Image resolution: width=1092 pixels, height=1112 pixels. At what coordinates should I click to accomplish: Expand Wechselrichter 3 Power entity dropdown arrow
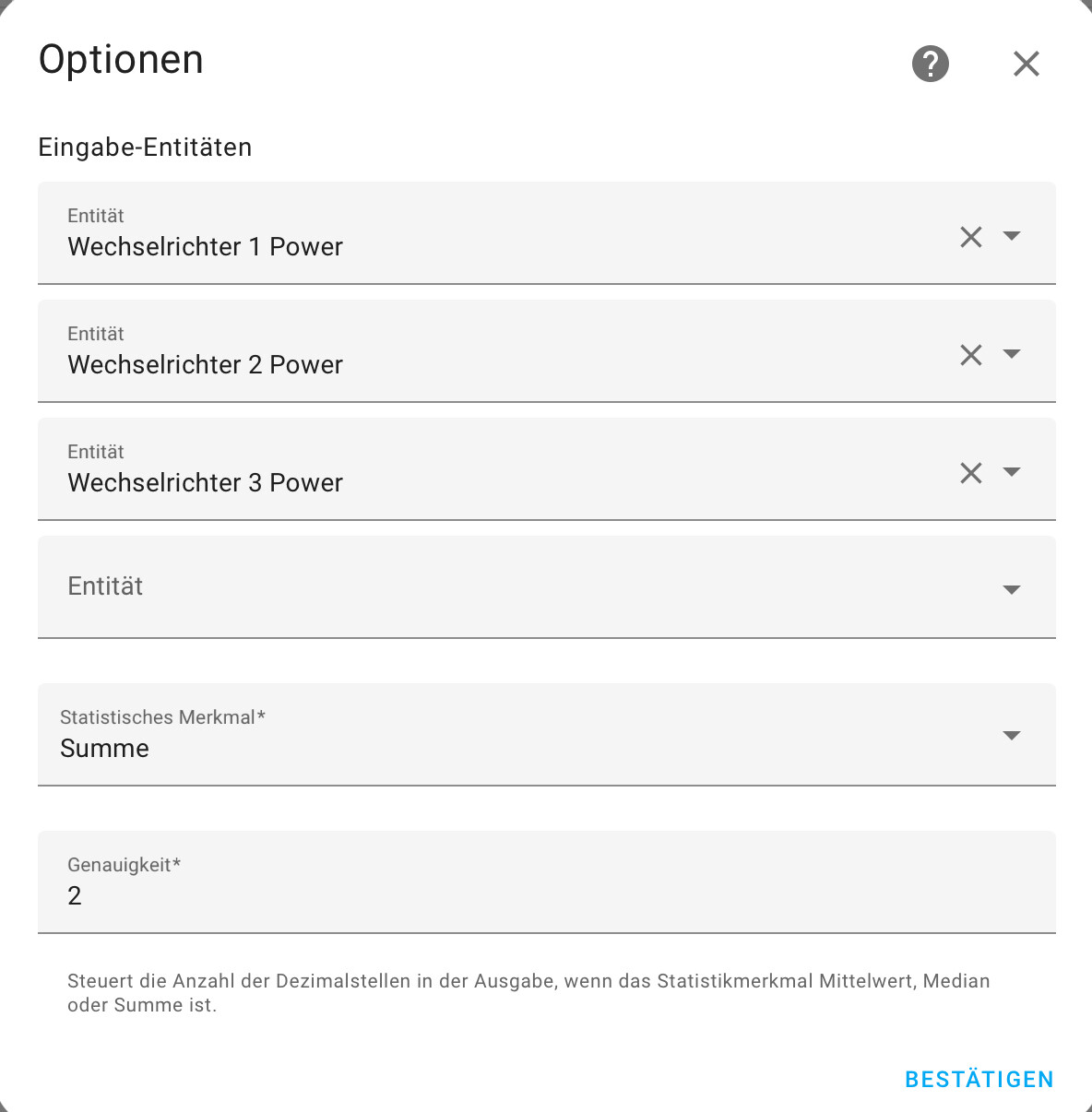[1012, 472]
